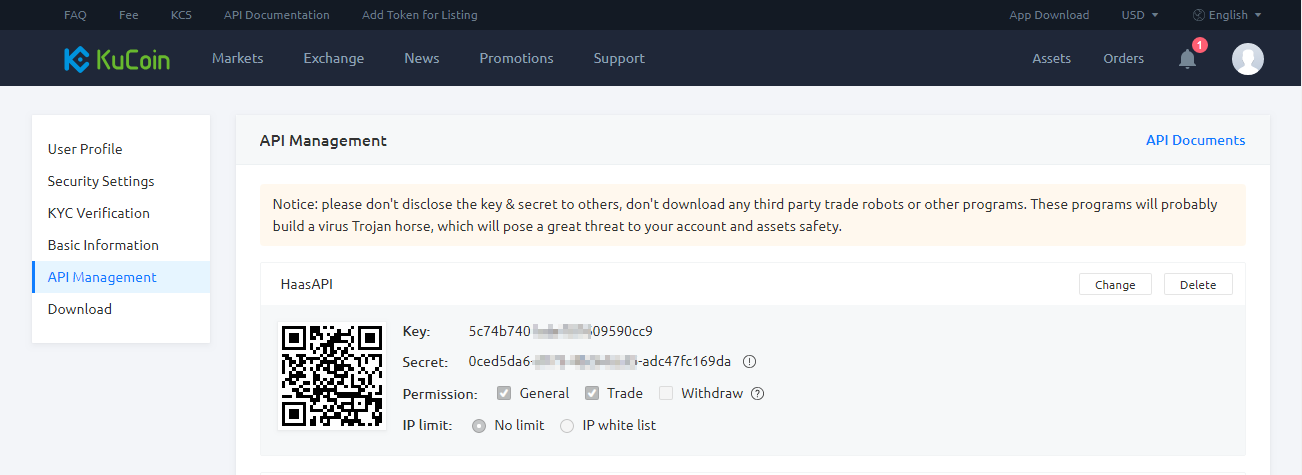Click the Change button for HaasAPI
This screenshot has height=475, width=1302.
(1115, 284)
